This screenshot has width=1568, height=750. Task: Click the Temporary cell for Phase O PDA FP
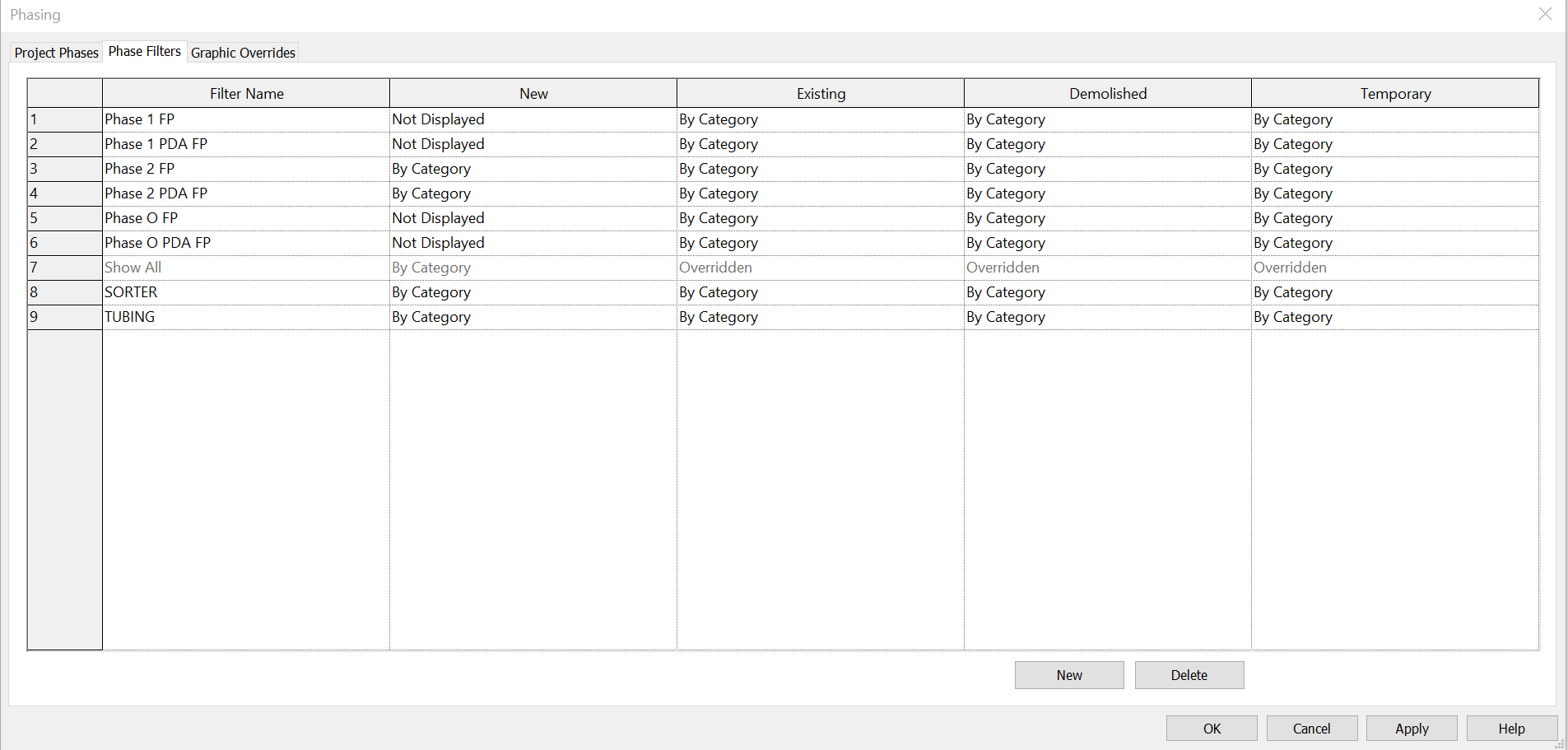pyautogui.click(x=1395, y=243)
